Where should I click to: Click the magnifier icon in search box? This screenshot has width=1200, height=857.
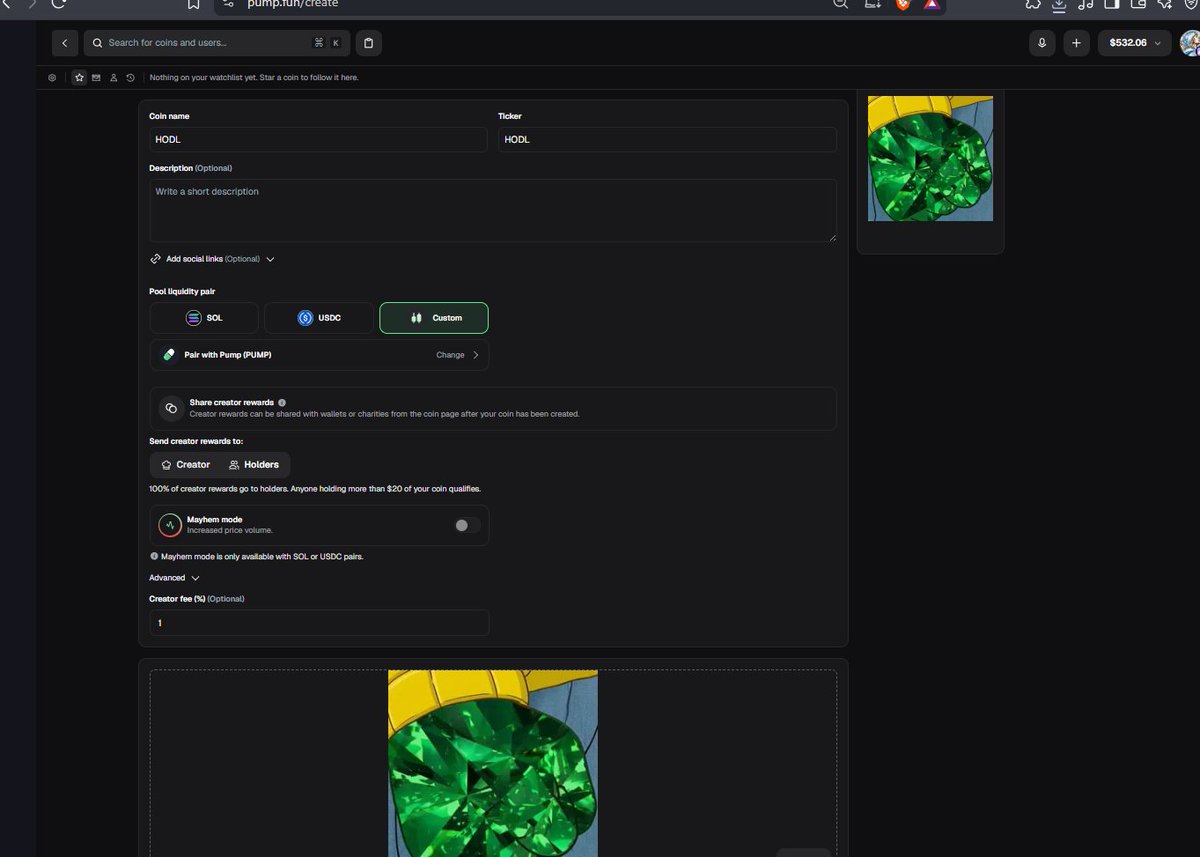(x=98, y=43)
